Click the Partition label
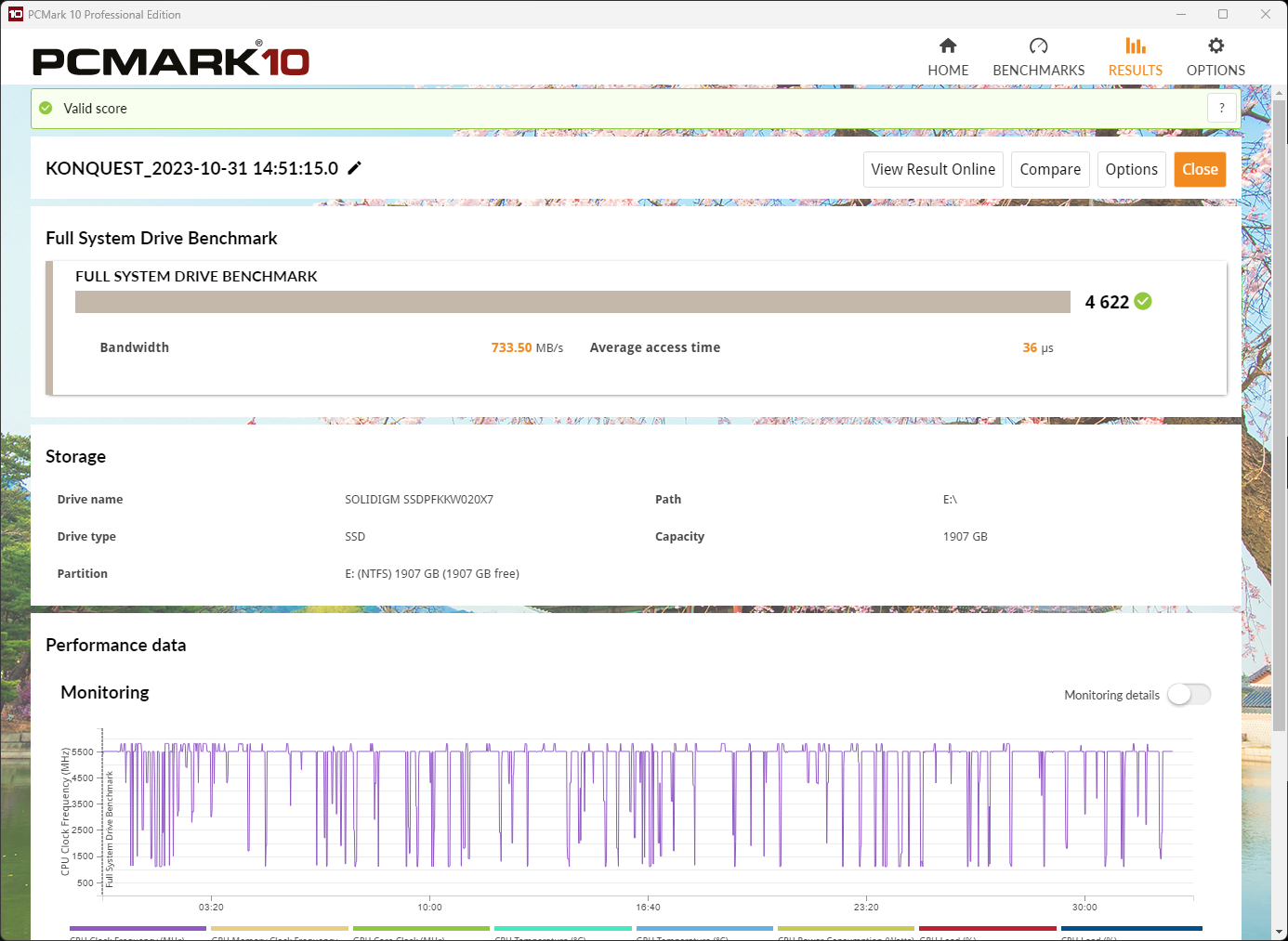Screen dimensions: 1288x941 coord(83,573)
